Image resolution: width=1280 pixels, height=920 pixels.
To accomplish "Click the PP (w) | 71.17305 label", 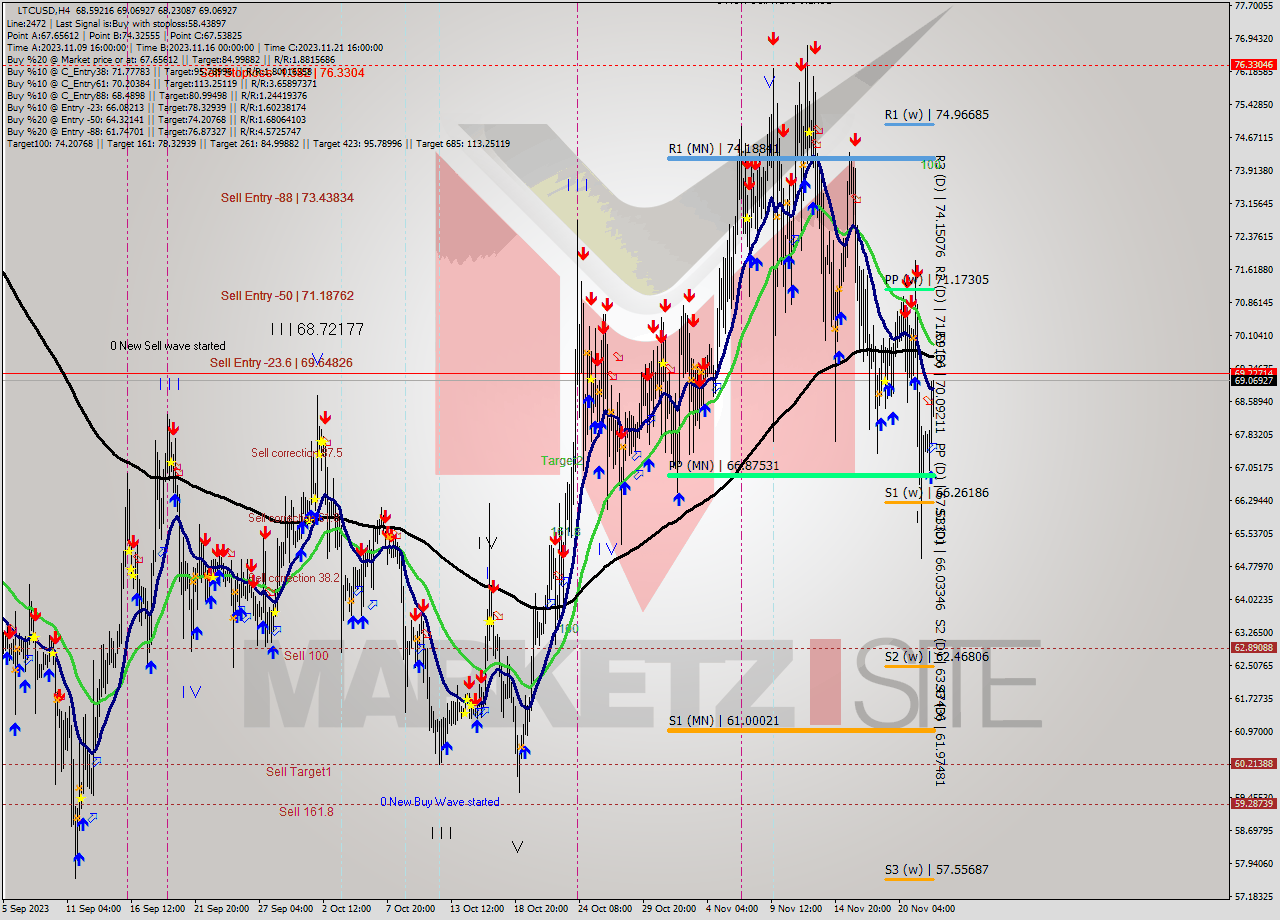I will click(937, 280).
